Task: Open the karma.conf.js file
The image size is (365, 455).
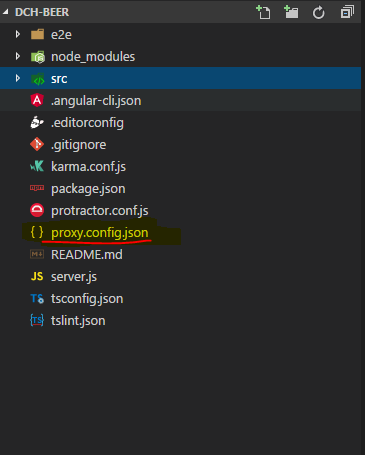Action: pyautogui.click(x=88, y=167)
